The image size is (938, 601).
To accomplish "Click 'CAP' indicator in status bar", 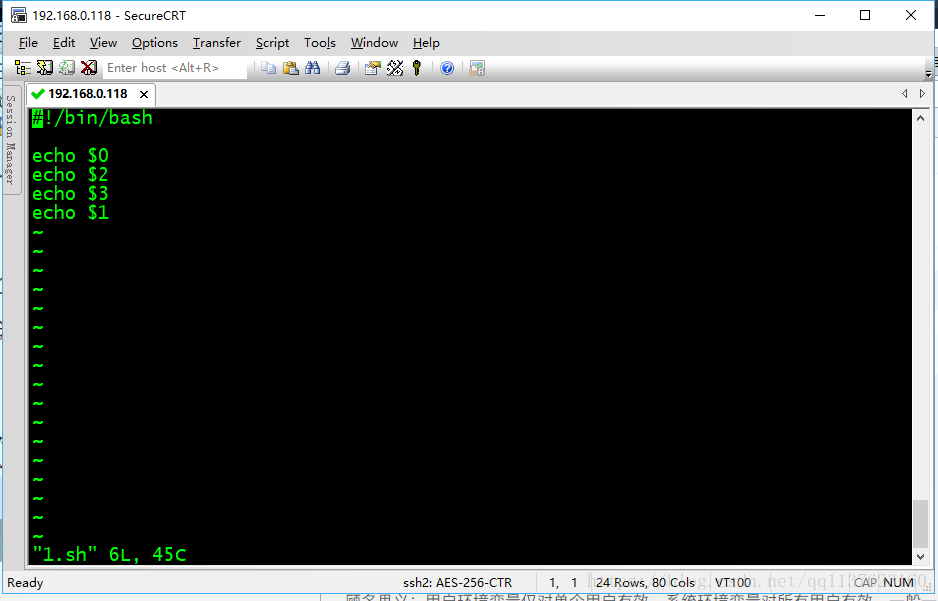I will coord(865,583).
